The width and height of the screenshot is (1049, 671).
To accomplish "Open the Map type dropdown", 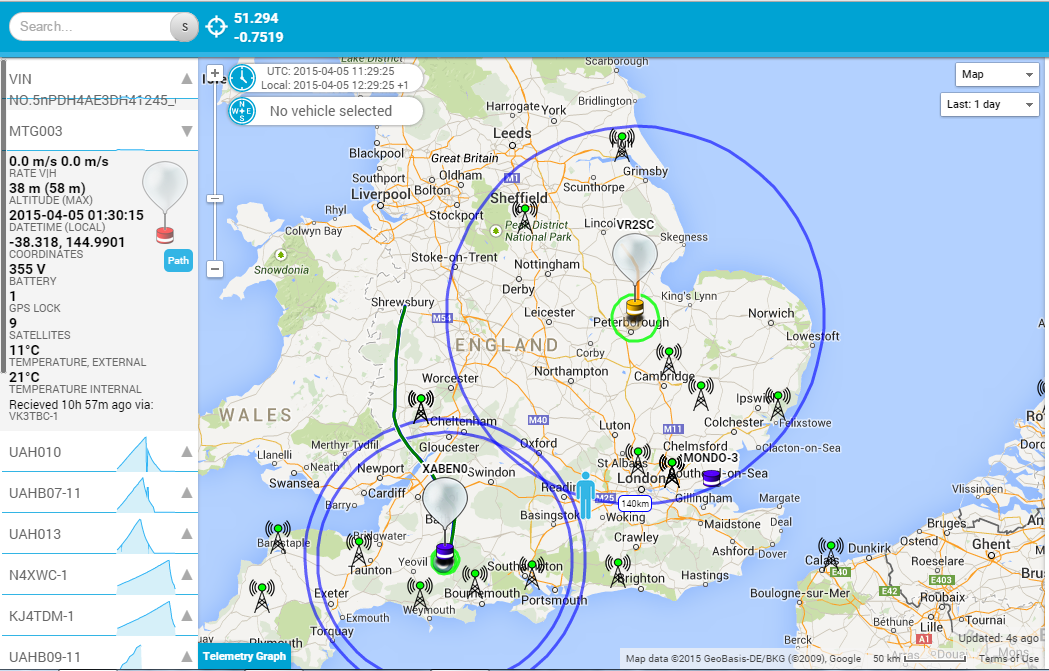I will pos(997,74).
